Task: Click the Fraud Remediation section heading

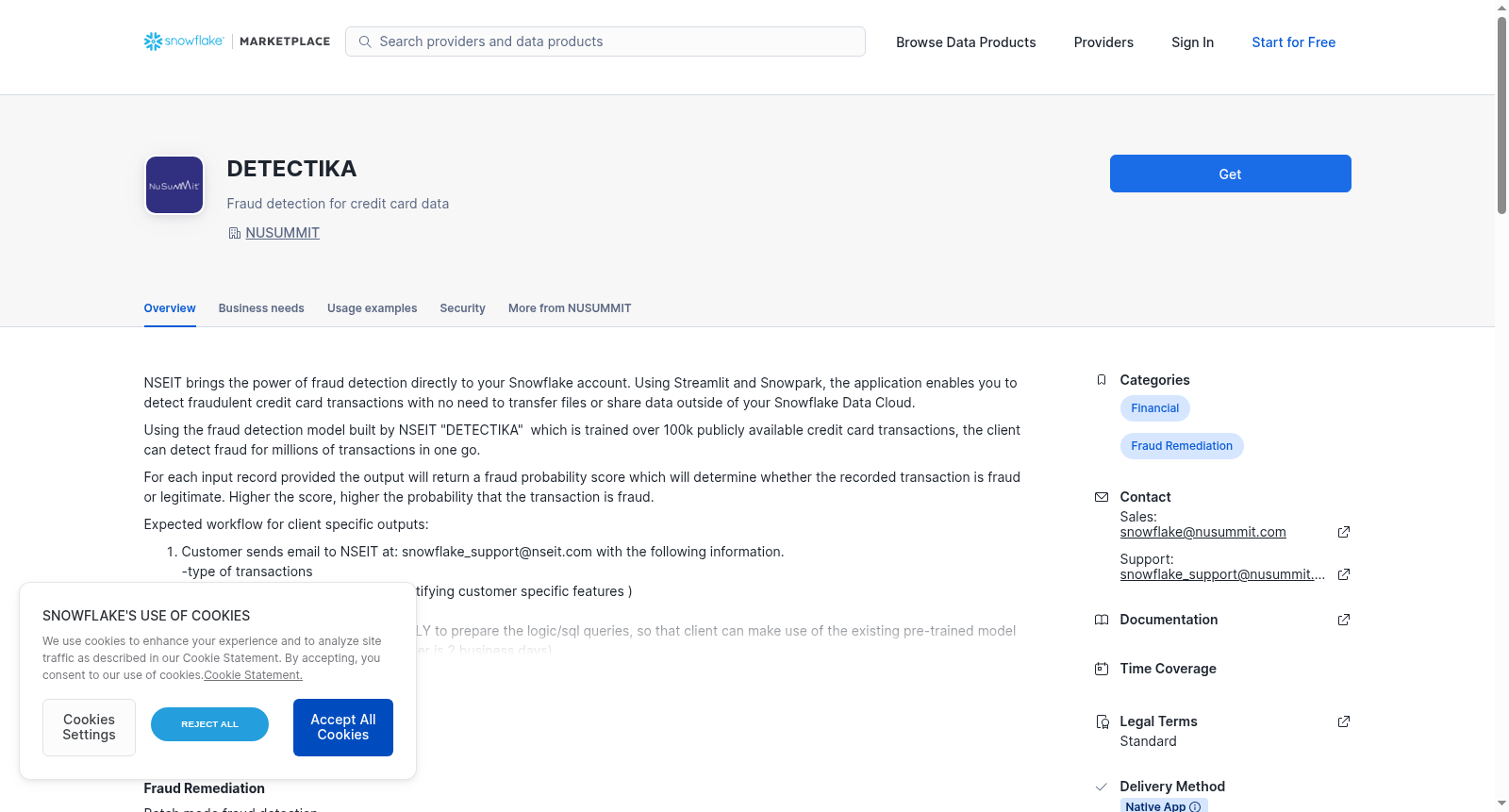Action: [x=204, y=788]
